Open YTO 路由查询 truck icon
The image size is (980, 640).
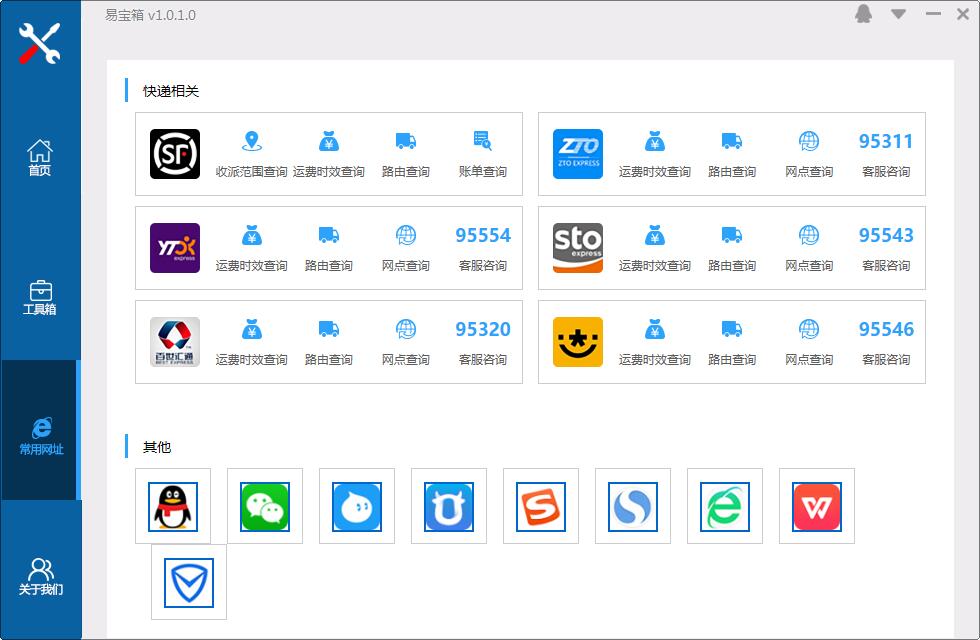tap(329, 236)
